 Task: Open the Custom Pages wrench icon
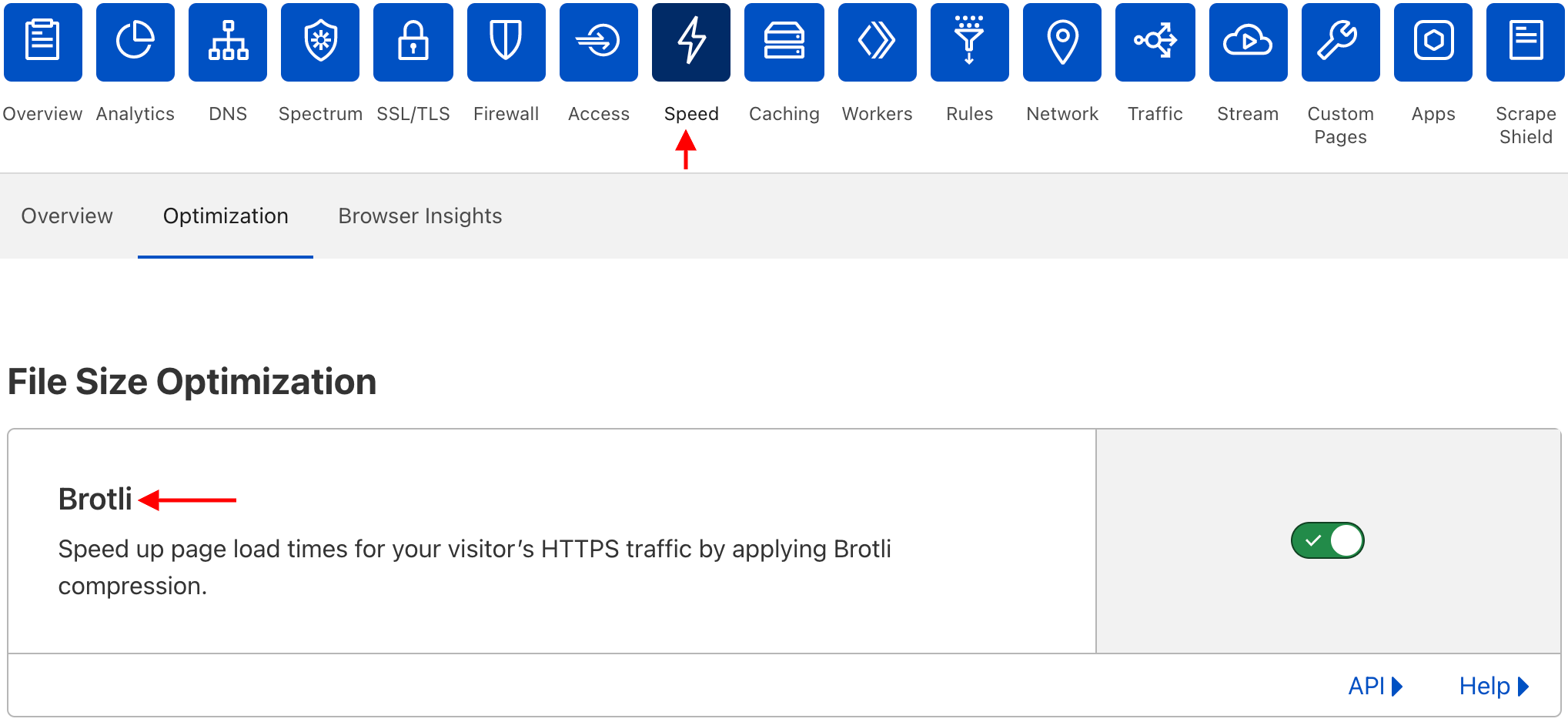click(x=1341, y=42)
